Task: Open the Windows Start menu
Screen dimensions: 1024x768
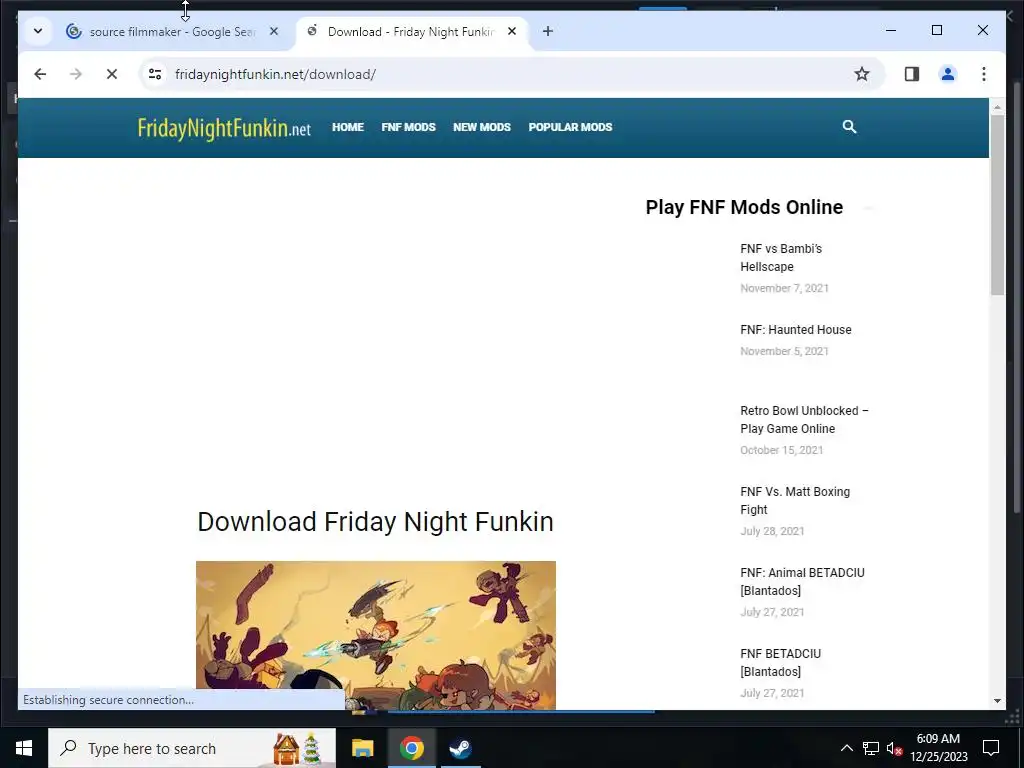Action: 24,748
